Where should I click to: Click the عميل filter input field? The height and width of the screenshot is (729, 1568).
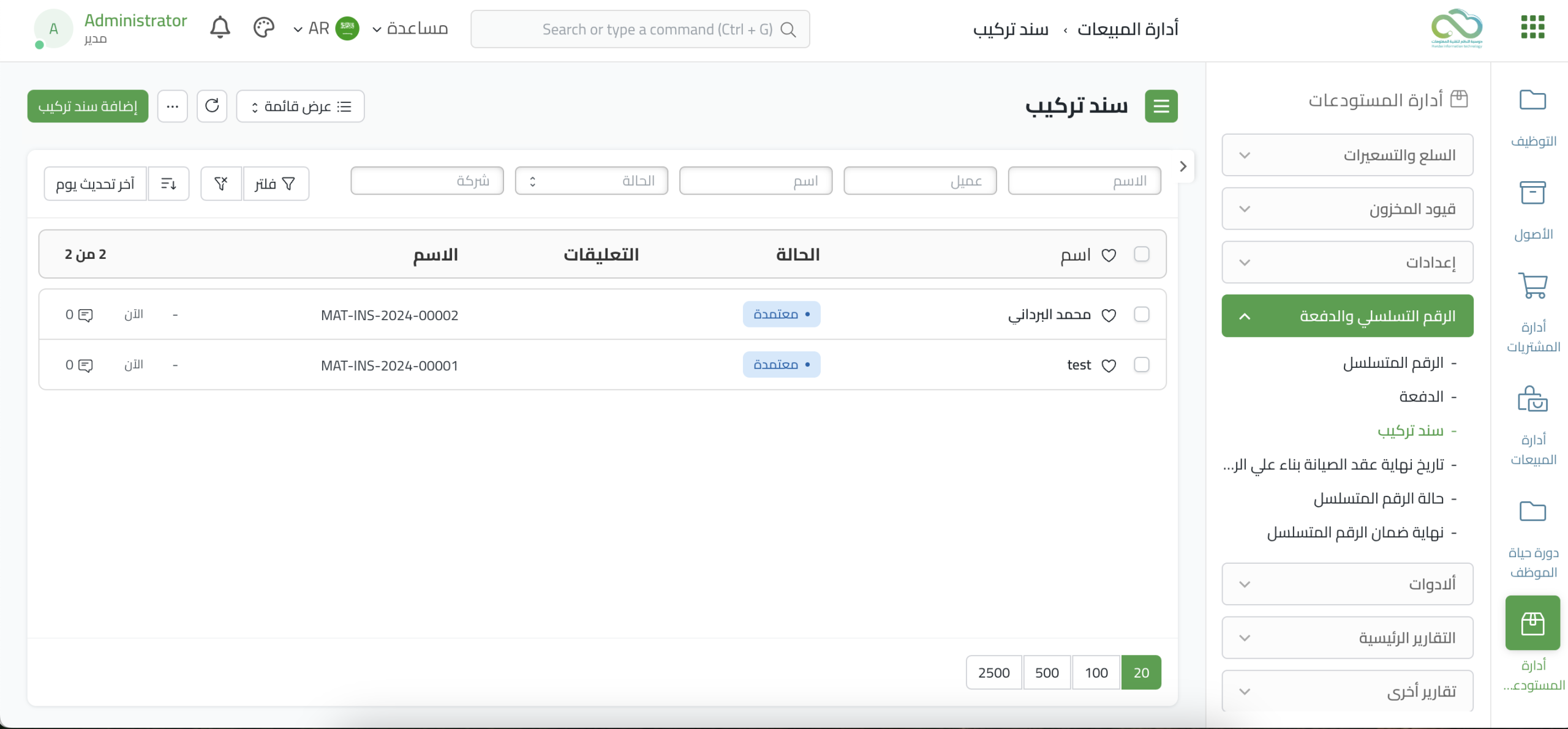(919, 181)
